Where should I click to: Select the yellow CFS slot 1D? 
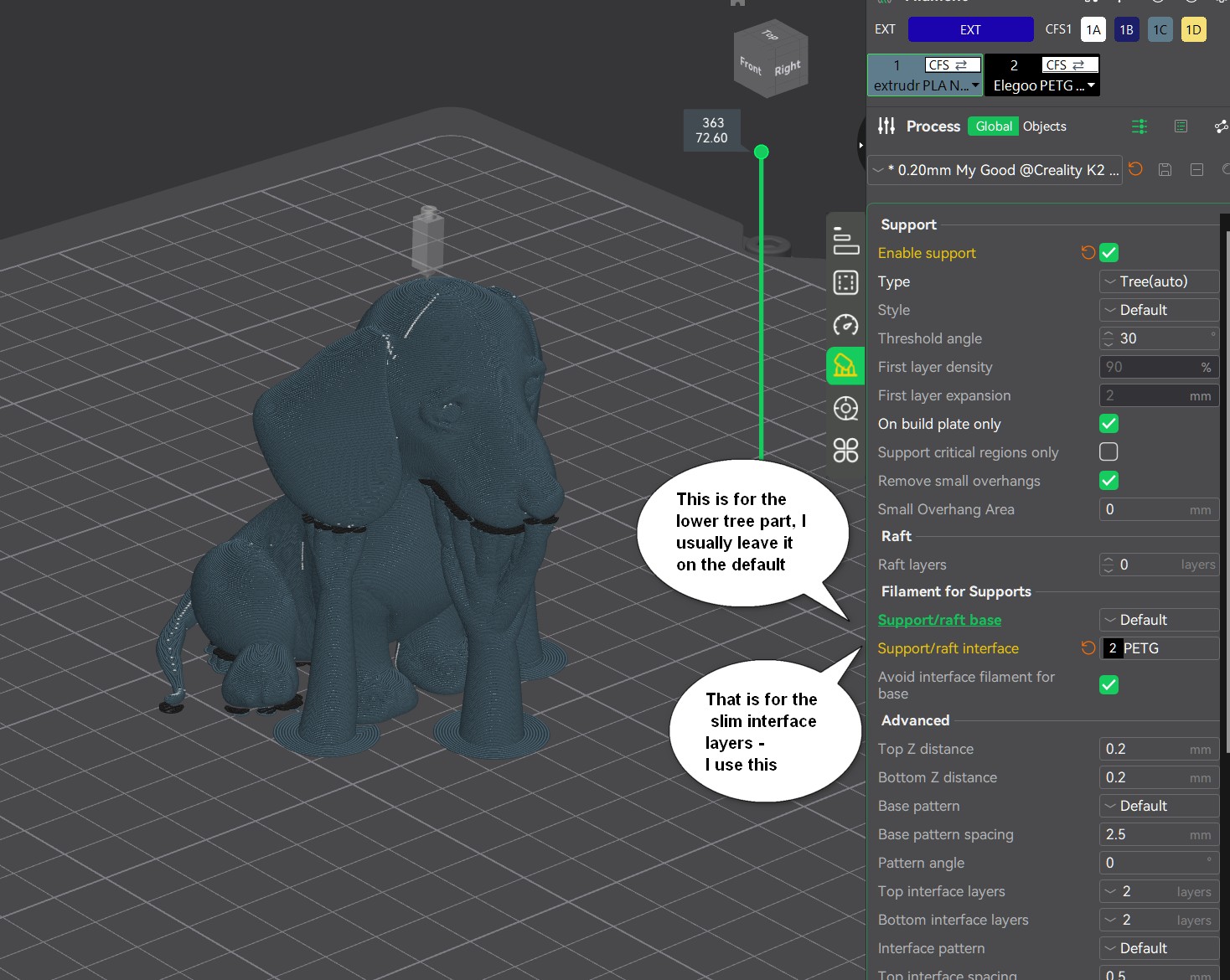tap(1193, 29)
